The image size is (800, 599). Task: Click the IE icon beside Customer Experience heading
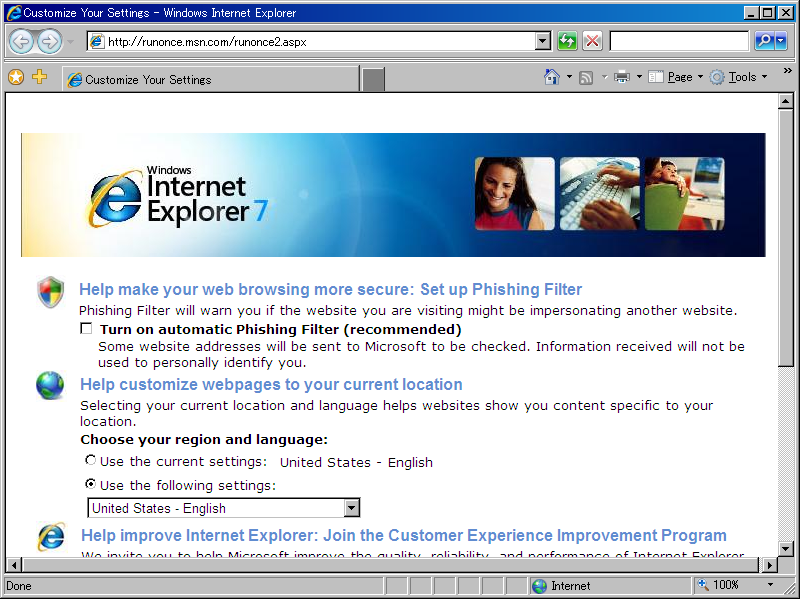pos(51,536)
